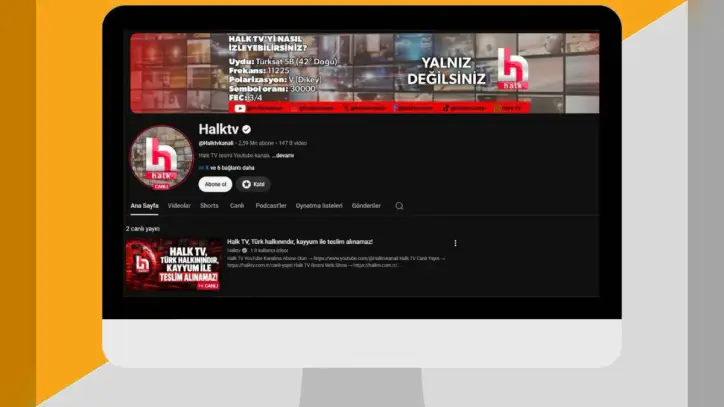
Task: Click the Halktv name under video title
Action: tap(234, 250)
